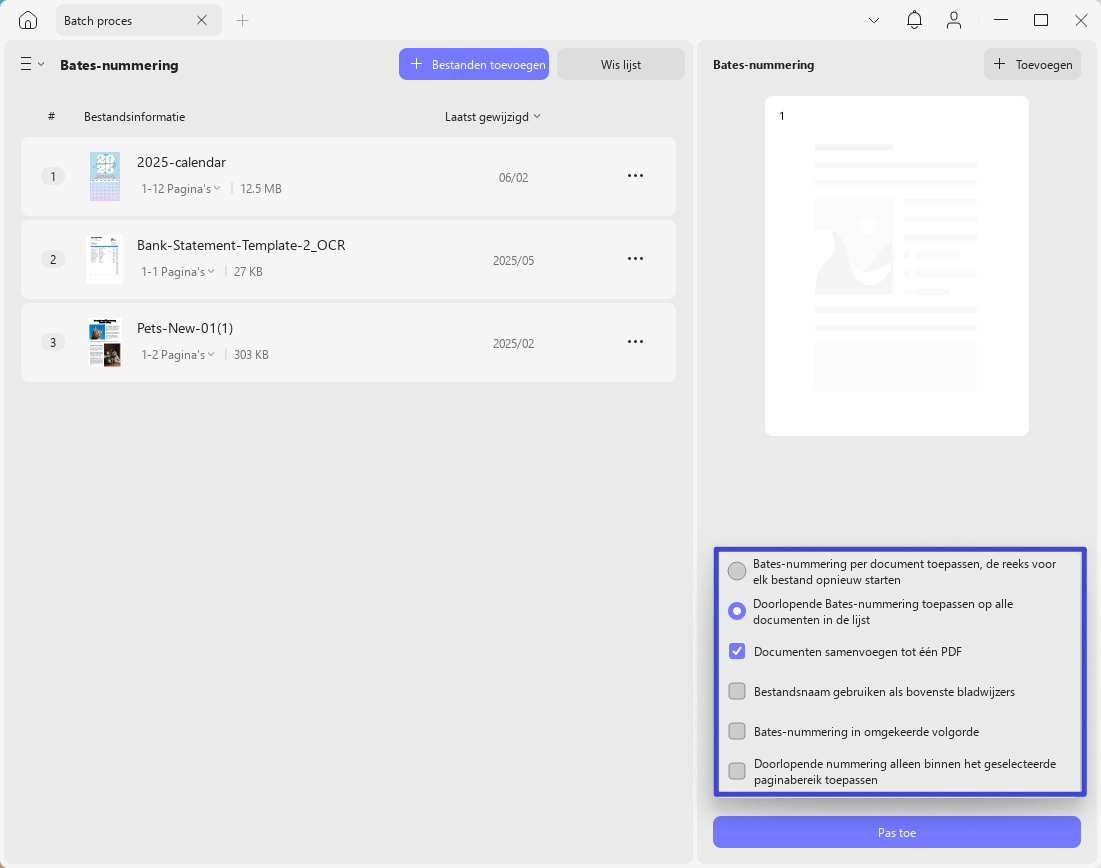Image resolution: width=1101 pixels, height=868 pixels.
Task: Apply changes with Pas toe button
Action: click(x=897, y=832)
